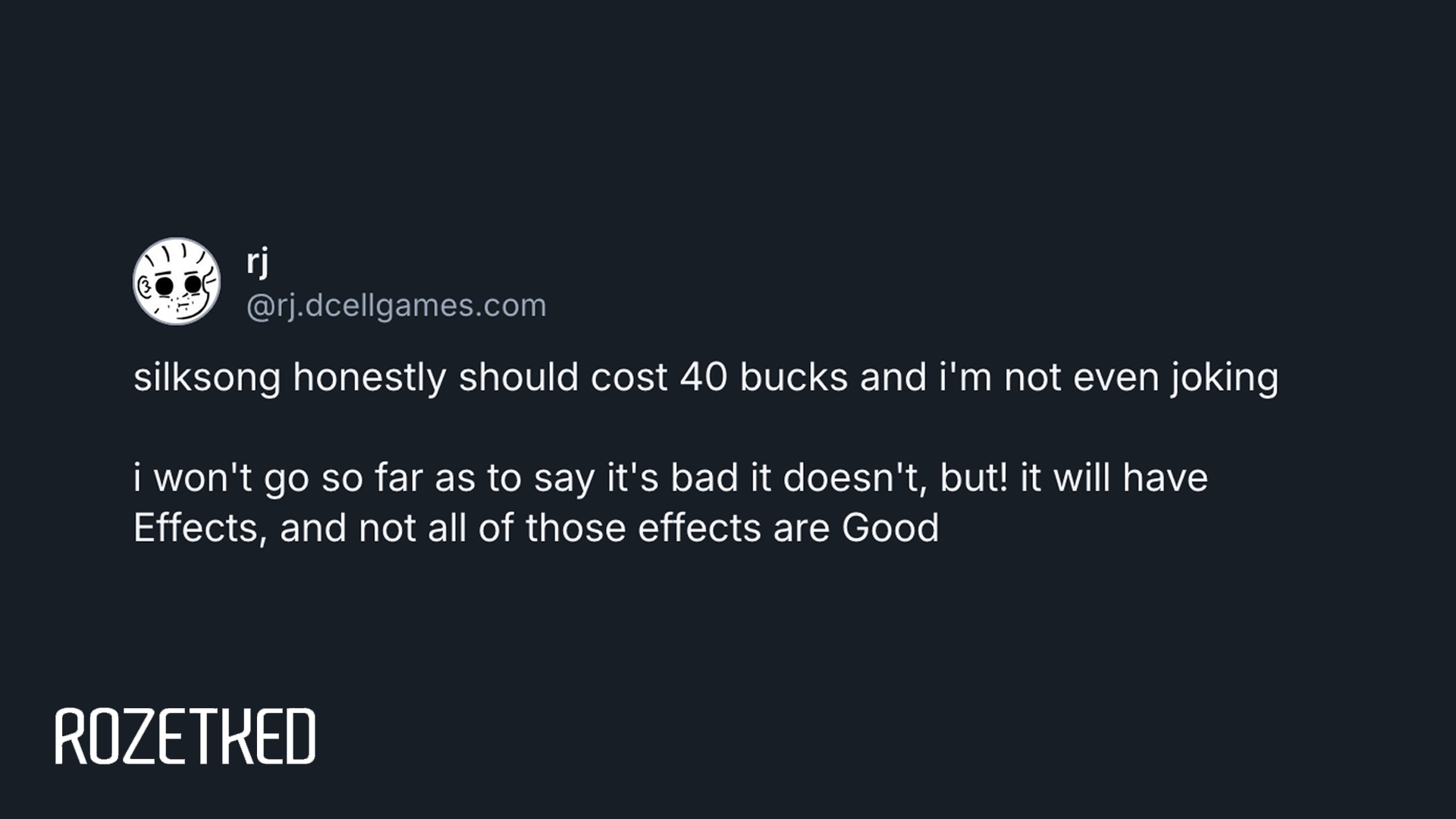Open the @rj.dcellgames.com handle link
This screenshot has width=1456, height=819.
(396, 306)
